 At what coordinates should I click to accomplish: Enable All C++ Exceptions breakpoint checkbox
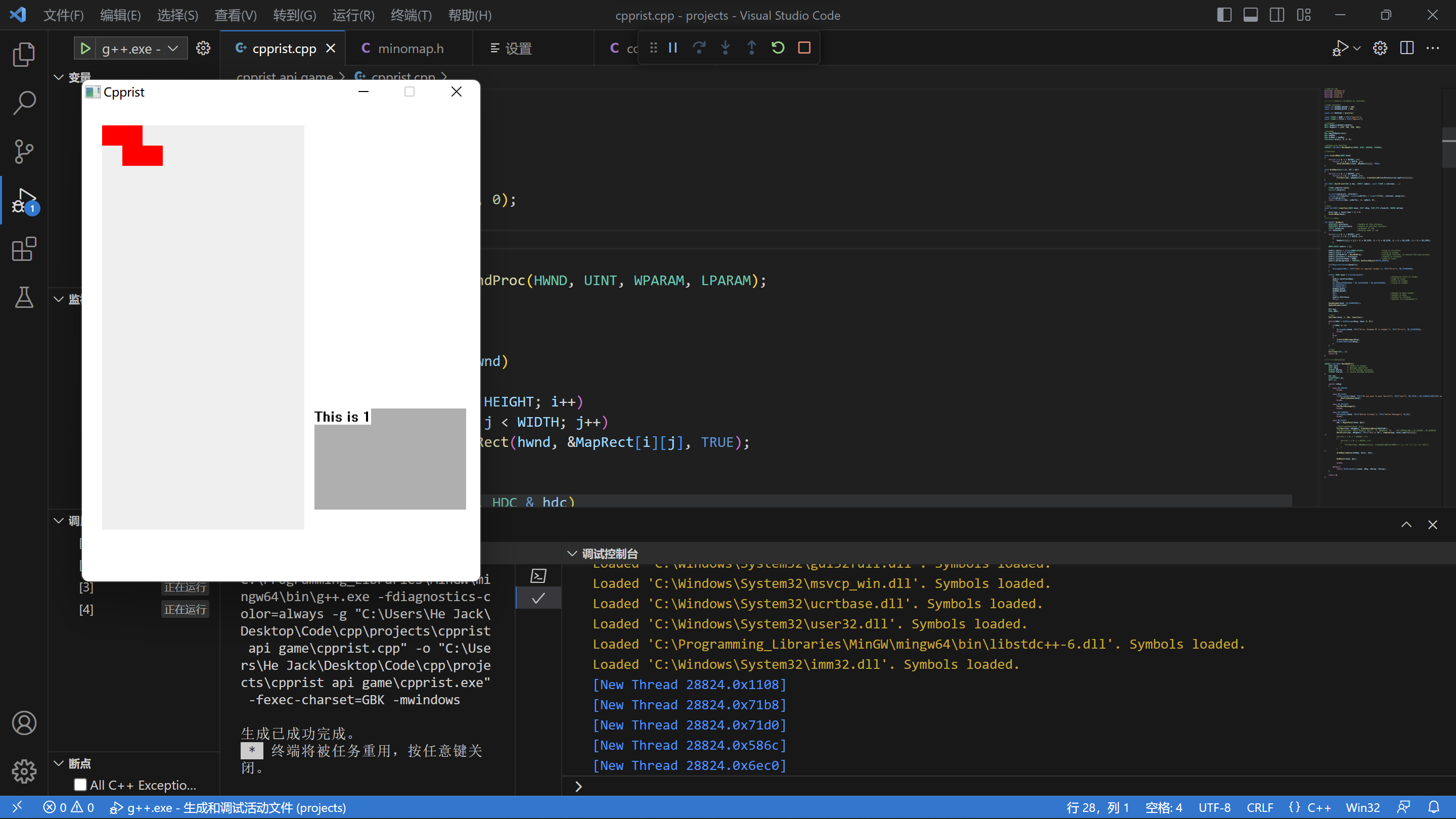tap(80, 785)
